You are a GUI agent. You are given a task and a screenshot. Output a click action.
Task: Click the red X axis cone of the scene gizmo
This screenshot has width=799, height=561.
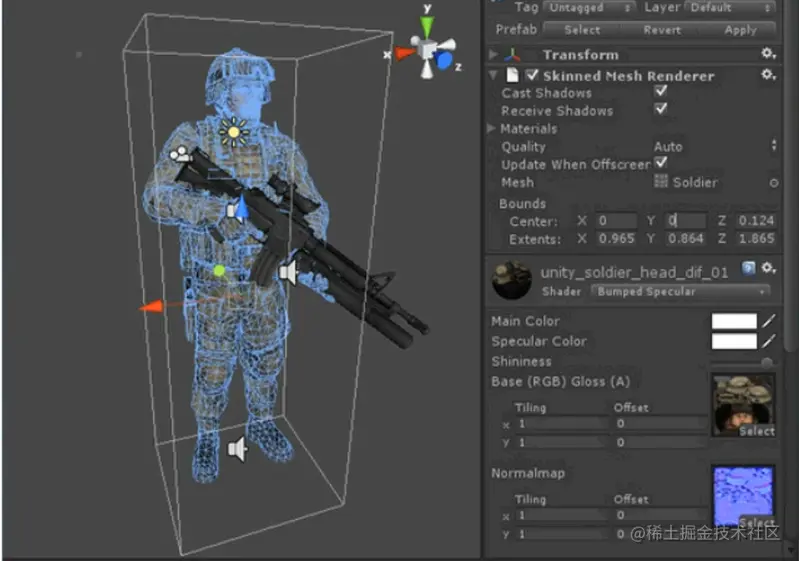(x=405, y=54)
